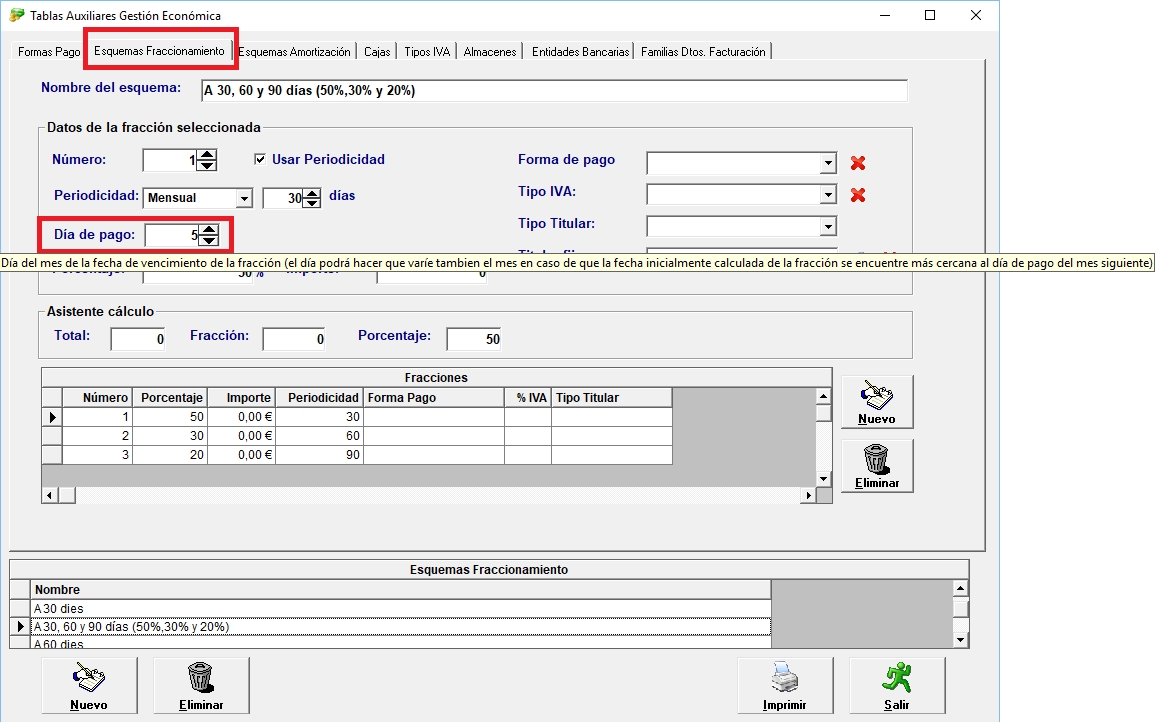
Task: Toggle the Usar Periodicidad checkbox
Action: (x=260, y=159)
